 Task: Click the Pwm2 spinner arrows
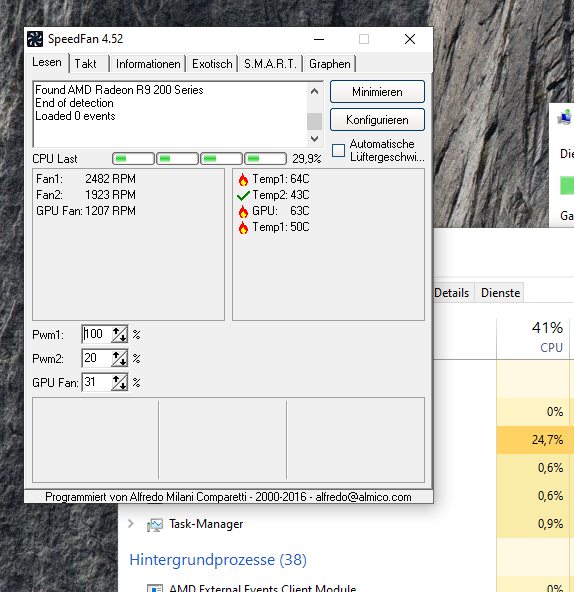(119, 358)
